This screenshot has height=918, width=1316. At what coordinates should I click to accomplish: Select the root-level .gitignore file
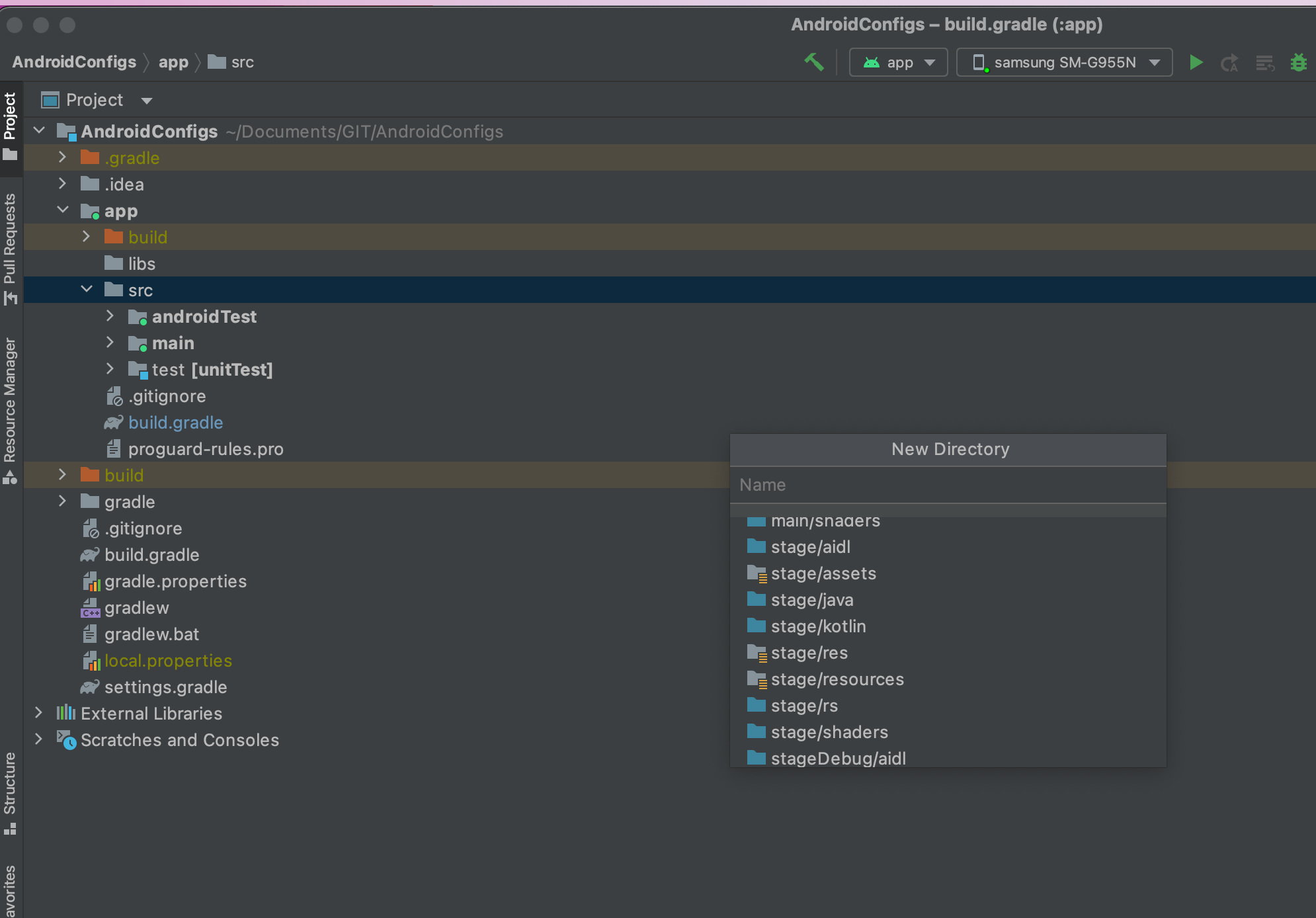point(144,528)
